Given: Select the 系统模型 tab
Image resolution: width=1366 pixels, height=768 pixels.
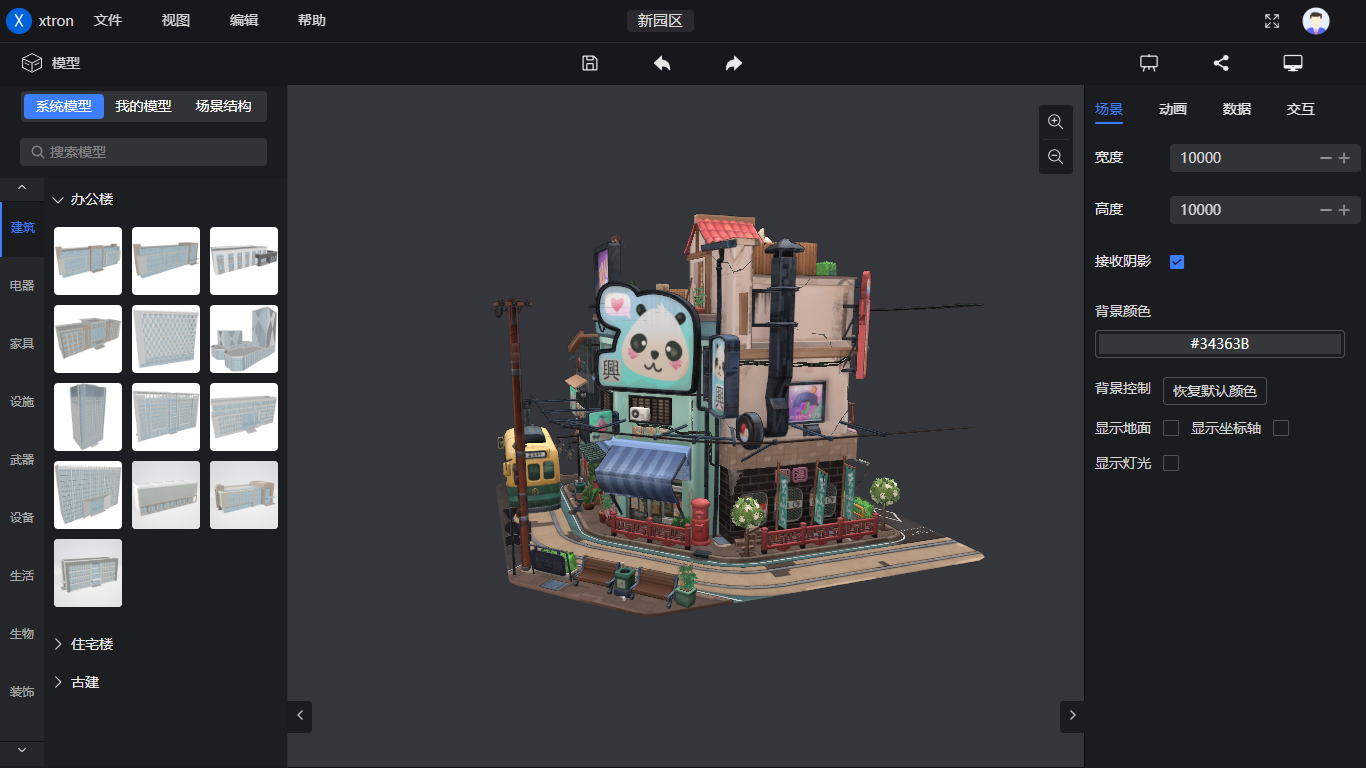Looking at the screenshot, I should [64, 106].
